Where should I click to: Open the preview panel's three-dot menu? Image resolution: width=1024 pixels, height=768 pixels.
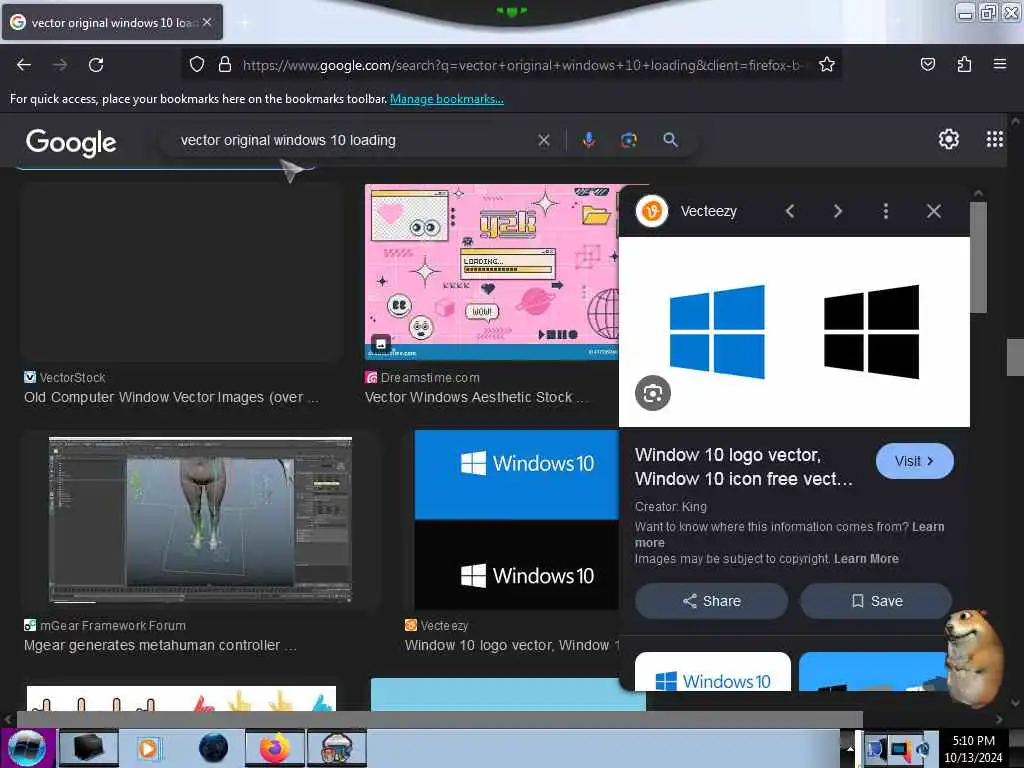click(x=886, y=211)
